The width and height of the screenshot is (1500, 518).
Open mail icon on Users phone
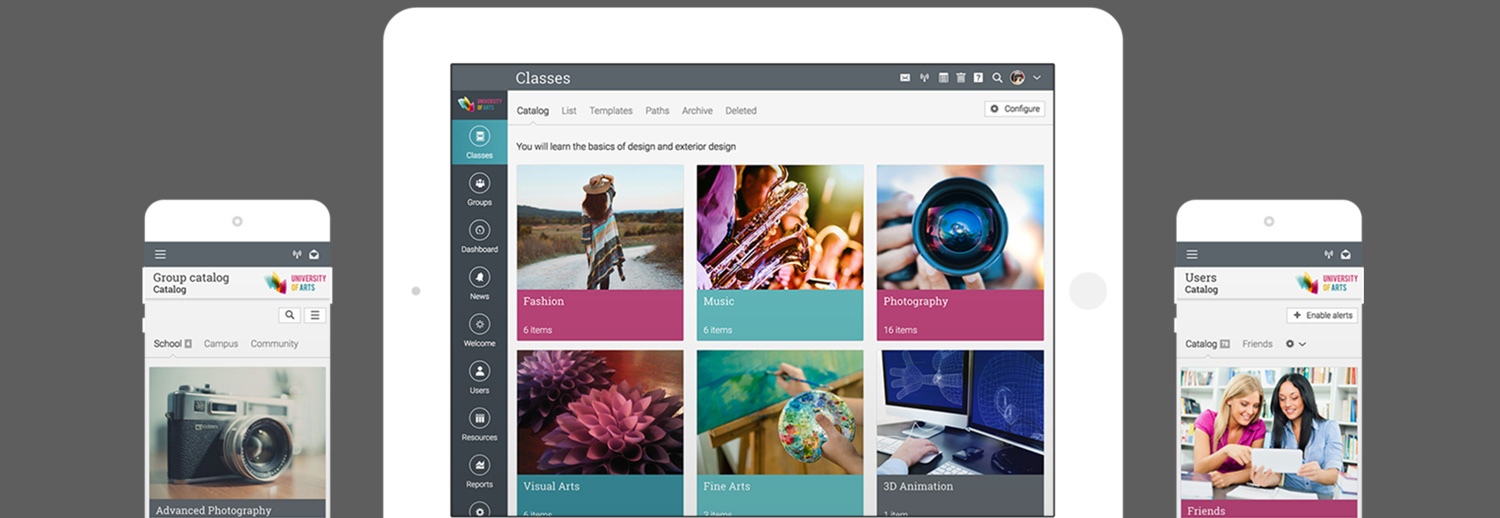[x=1346, y=254]
